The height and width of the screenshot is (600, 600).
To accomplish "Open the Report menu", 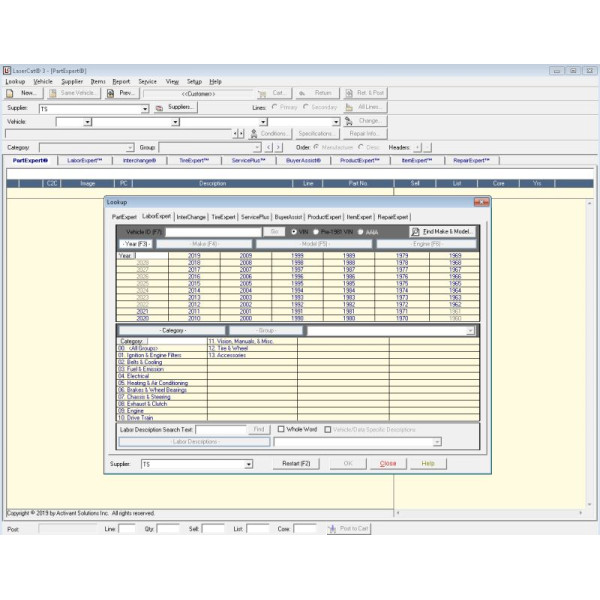I will point(121,81).
